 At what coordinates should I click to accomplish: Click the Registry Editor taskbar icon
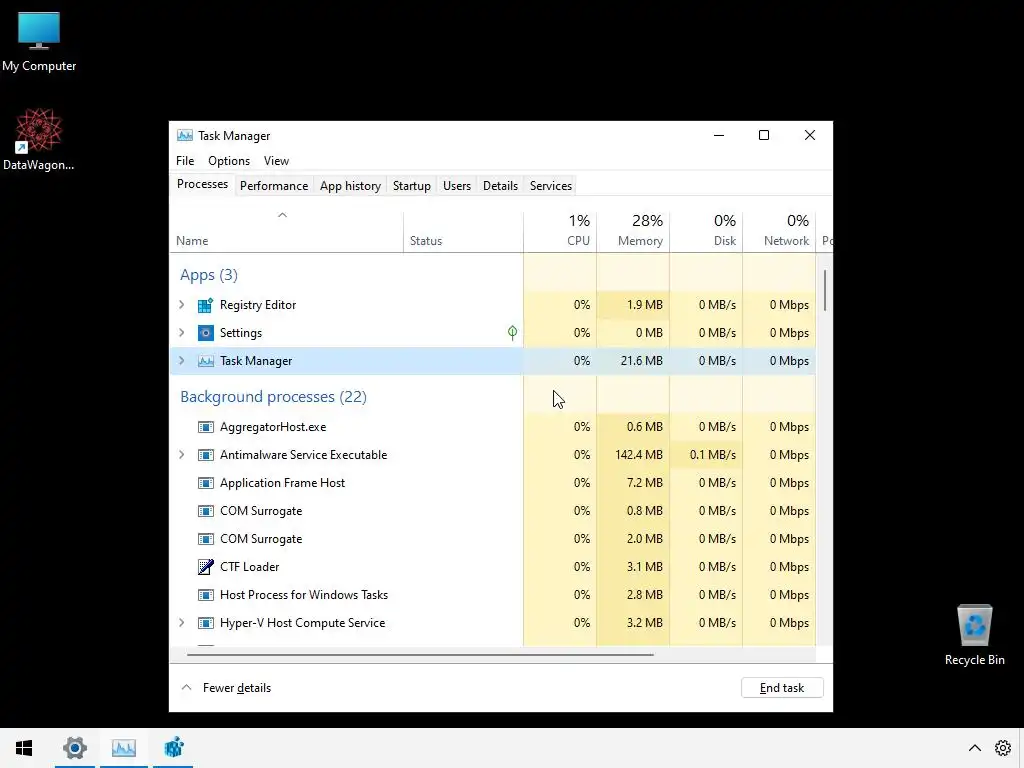point(174,748)
